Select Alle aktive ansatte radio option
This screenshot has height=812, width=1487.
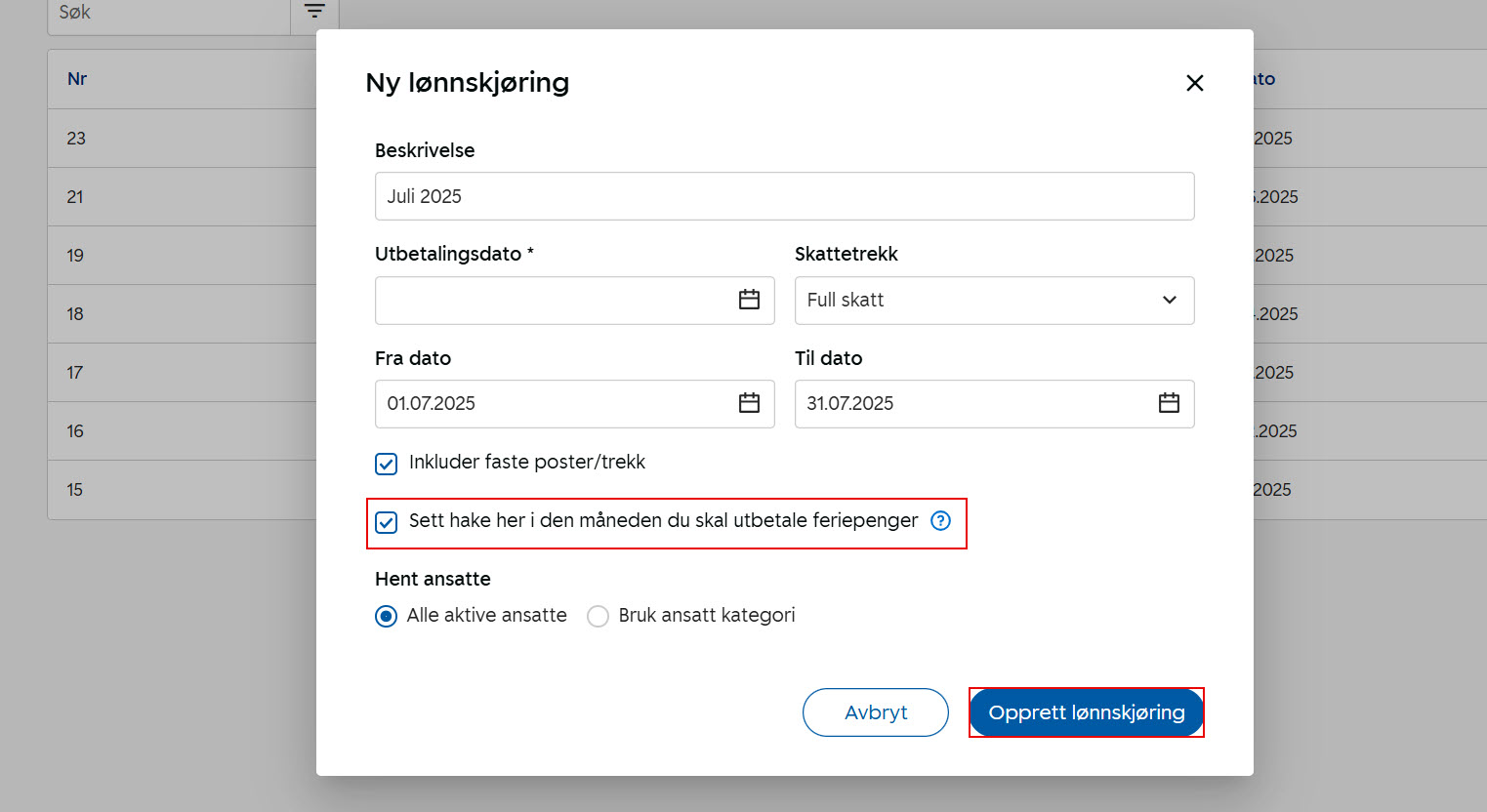[387, 617]
